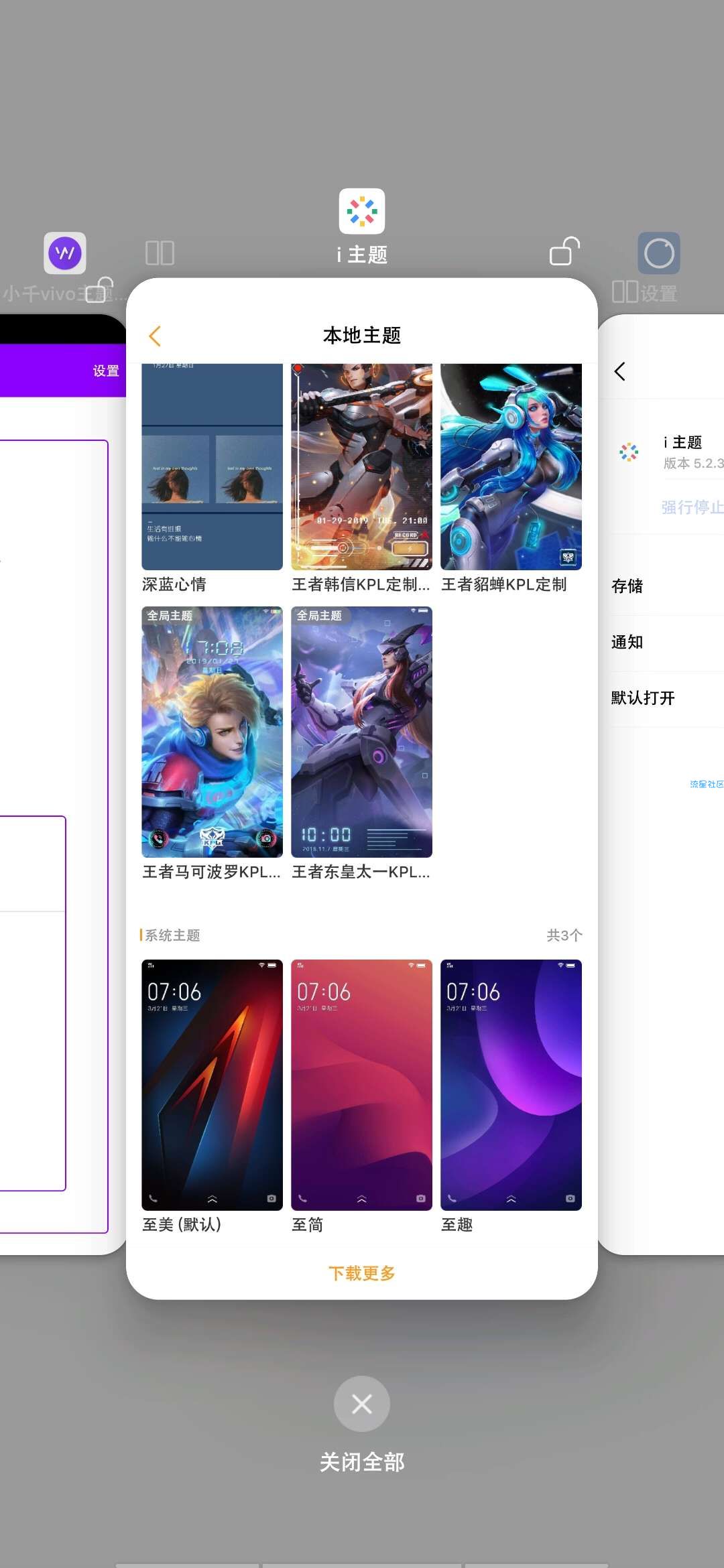Tap the 深蓝心情 caption text
This screenshot has width=724, height=1568.
pos(174,584)
